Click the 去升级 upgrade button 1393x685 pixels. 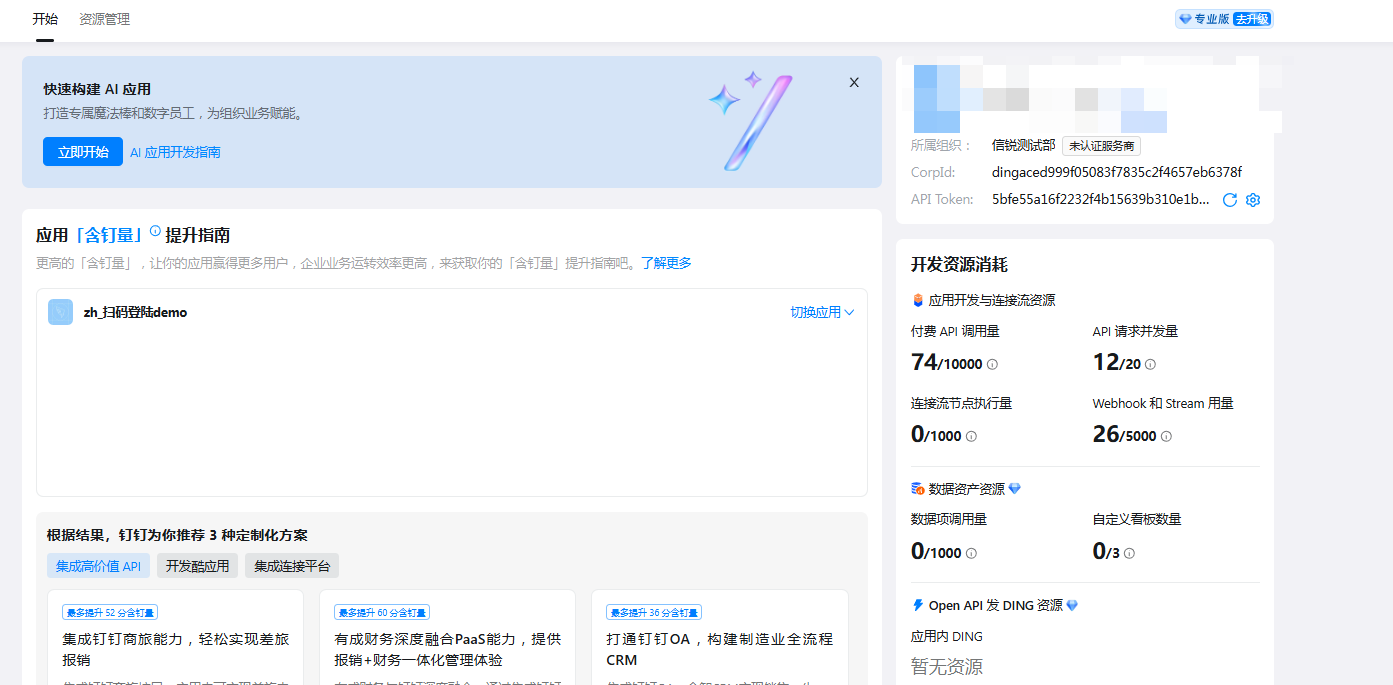pos(1251,19)
